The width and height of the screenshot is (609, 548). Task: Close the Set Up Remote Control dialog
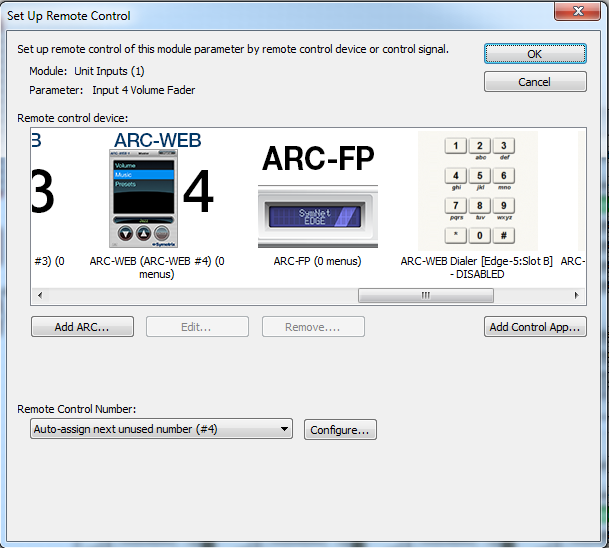(578, 10)
